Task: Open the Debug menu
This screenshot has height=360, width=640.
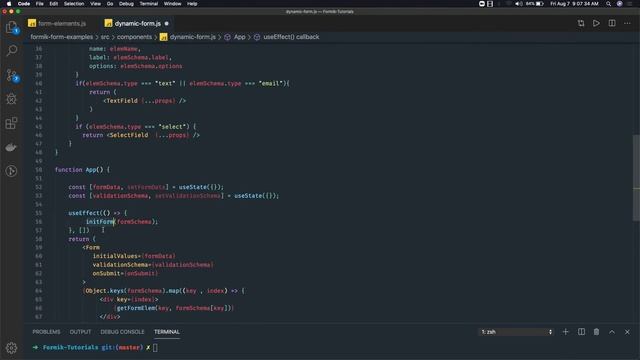Action: [126, 4]
